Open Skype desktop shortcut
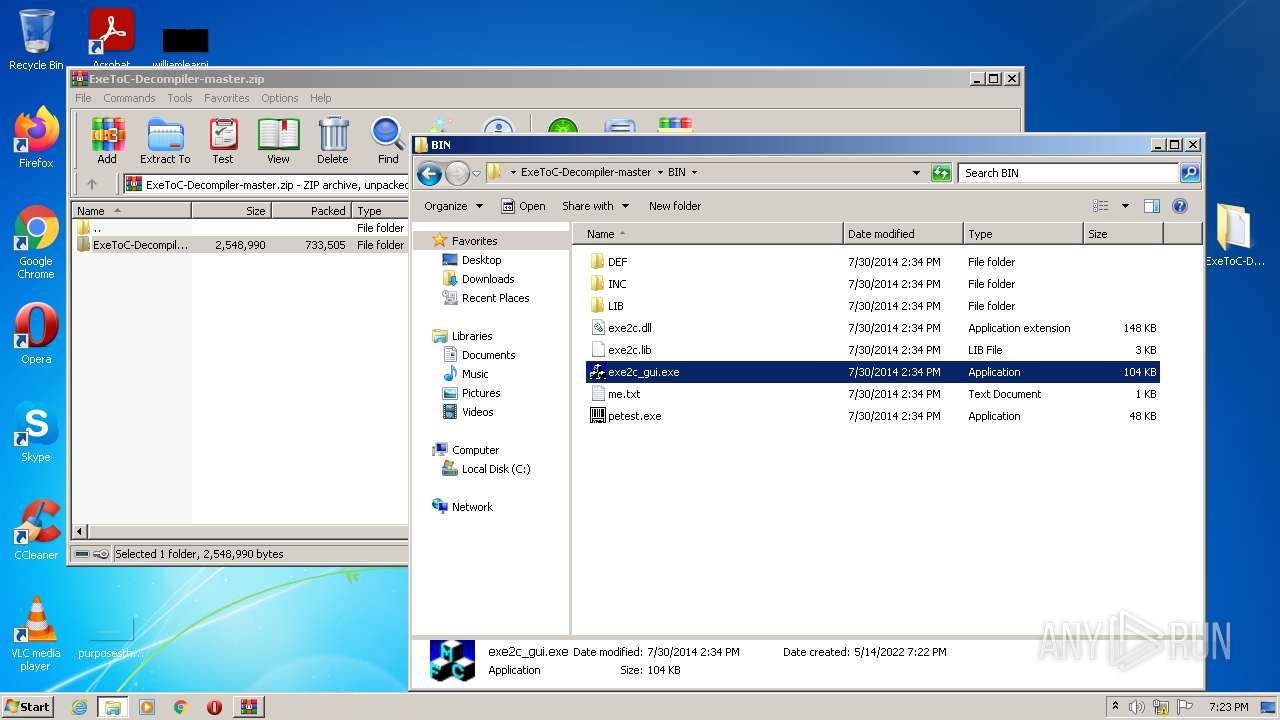This screenshot has width=1280, height=720. (36, 432)
